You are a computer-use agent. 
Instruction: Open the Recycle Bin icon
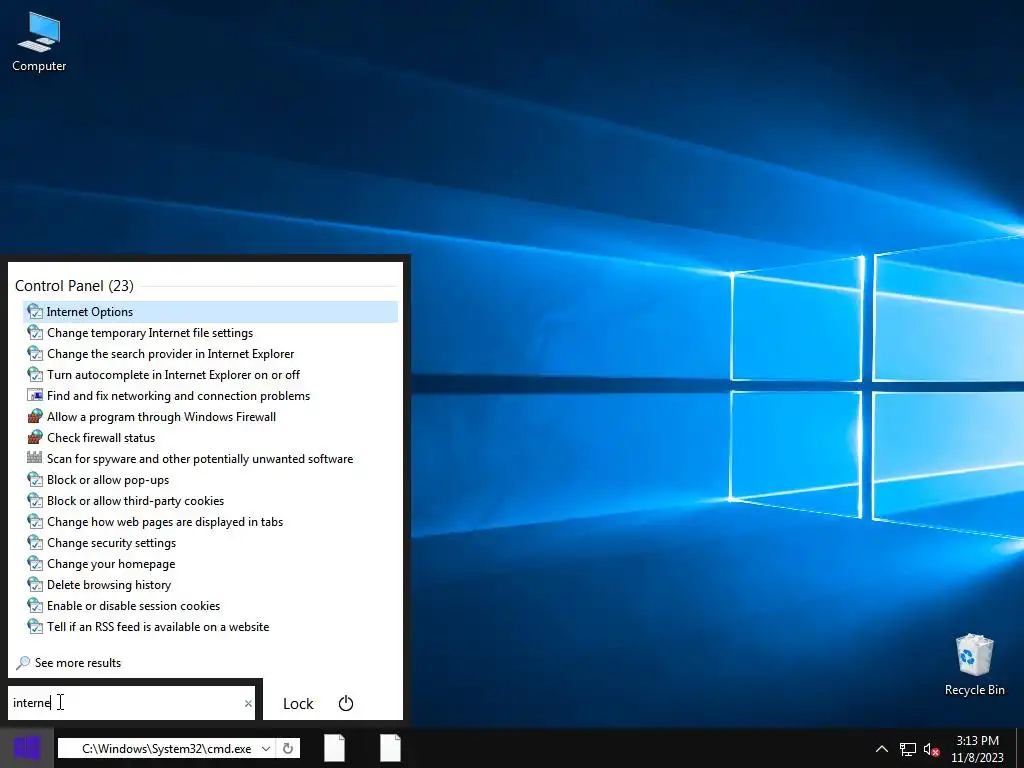[974, 664]
